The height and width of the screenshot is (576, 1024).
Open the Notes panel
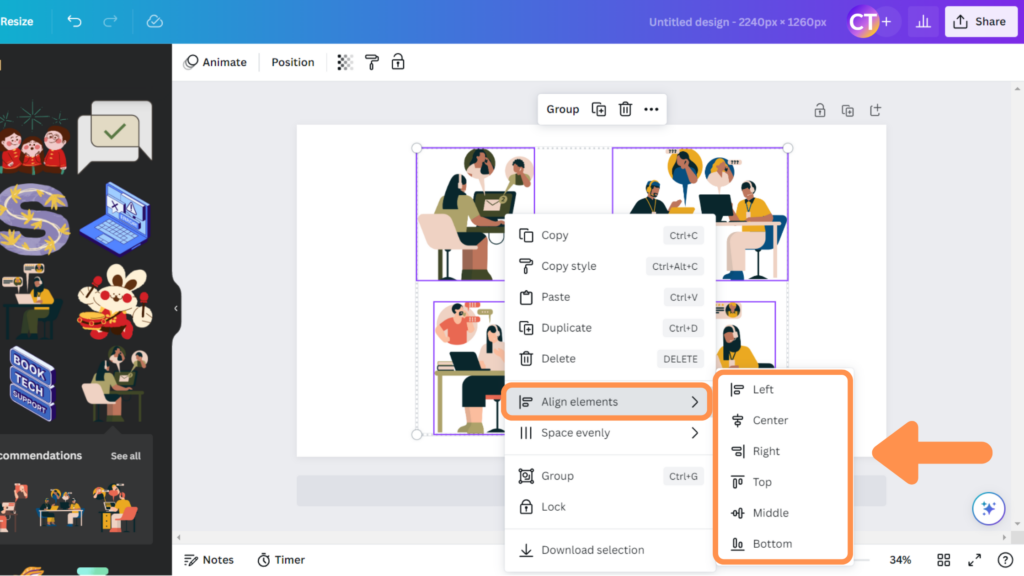(x=209, y=560)
